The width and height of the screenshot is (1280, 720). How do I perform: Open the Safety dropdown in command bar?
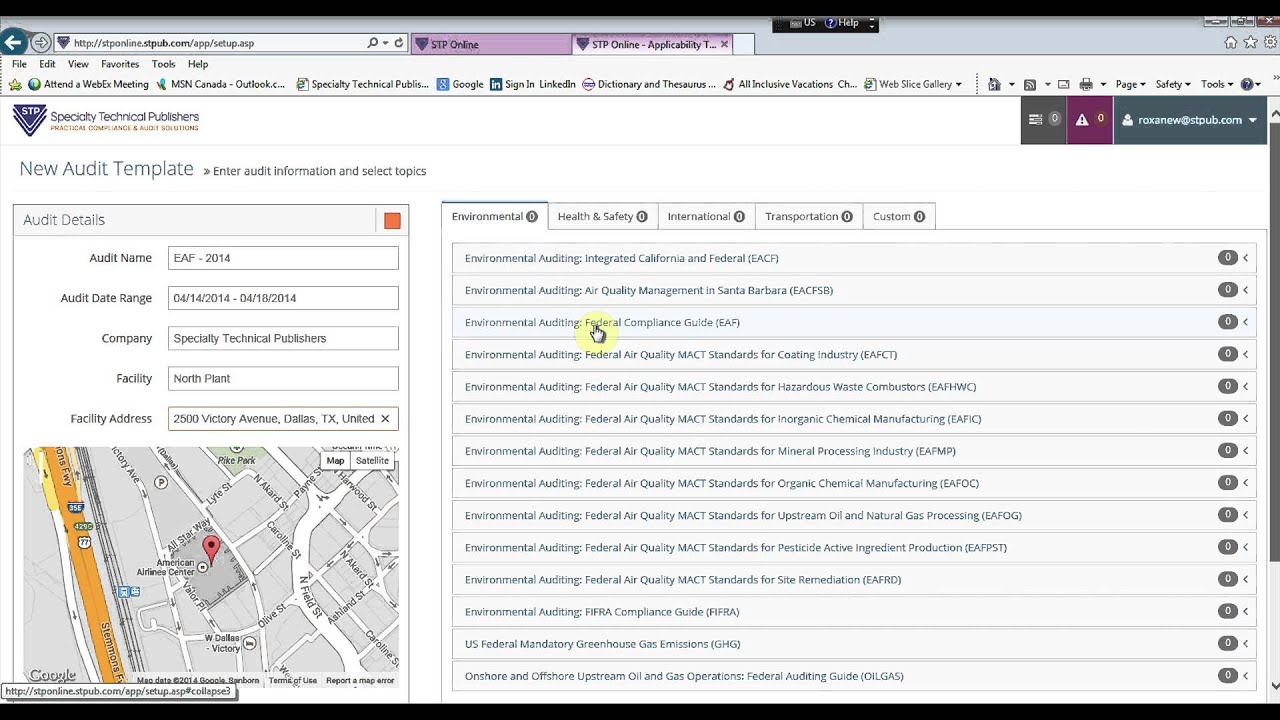coord(1173,85)
